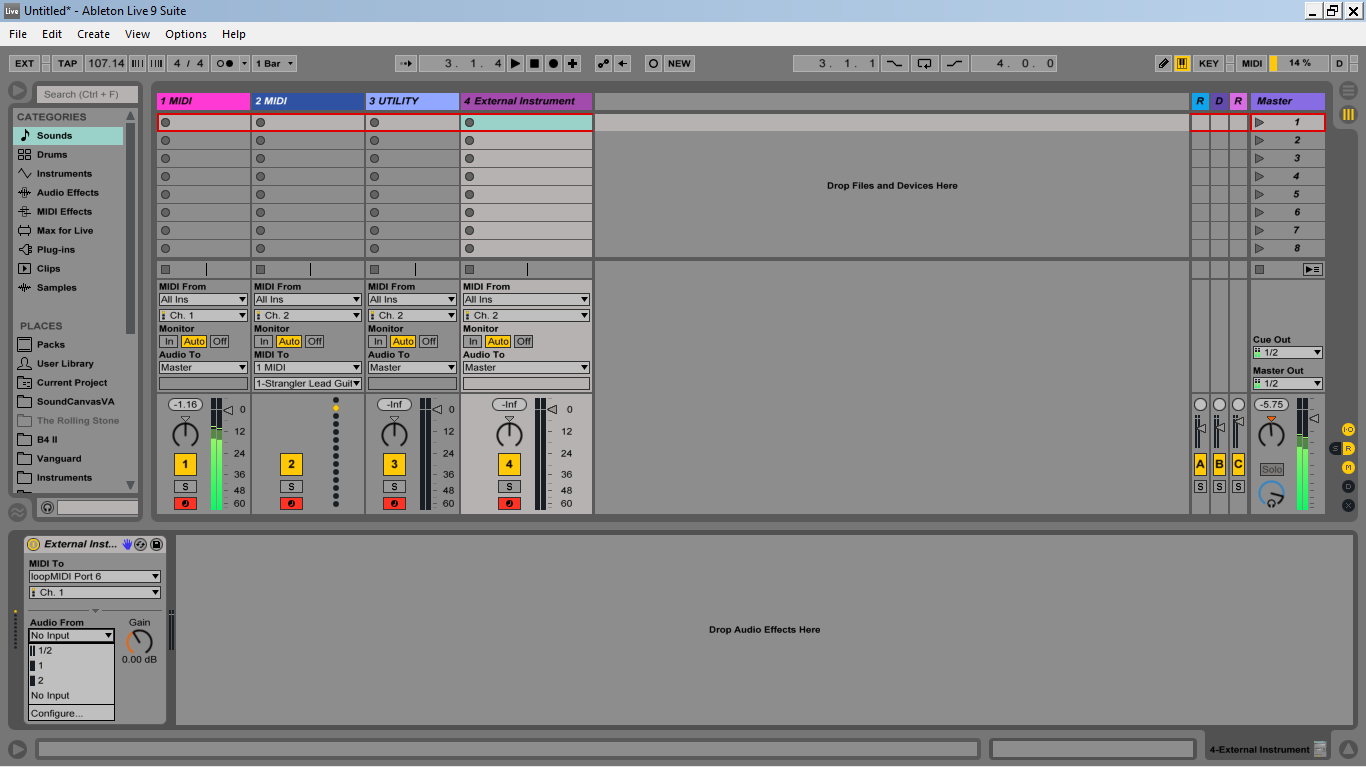Open MIDI To dropdown on track 2 MIDI

[307, 367]
